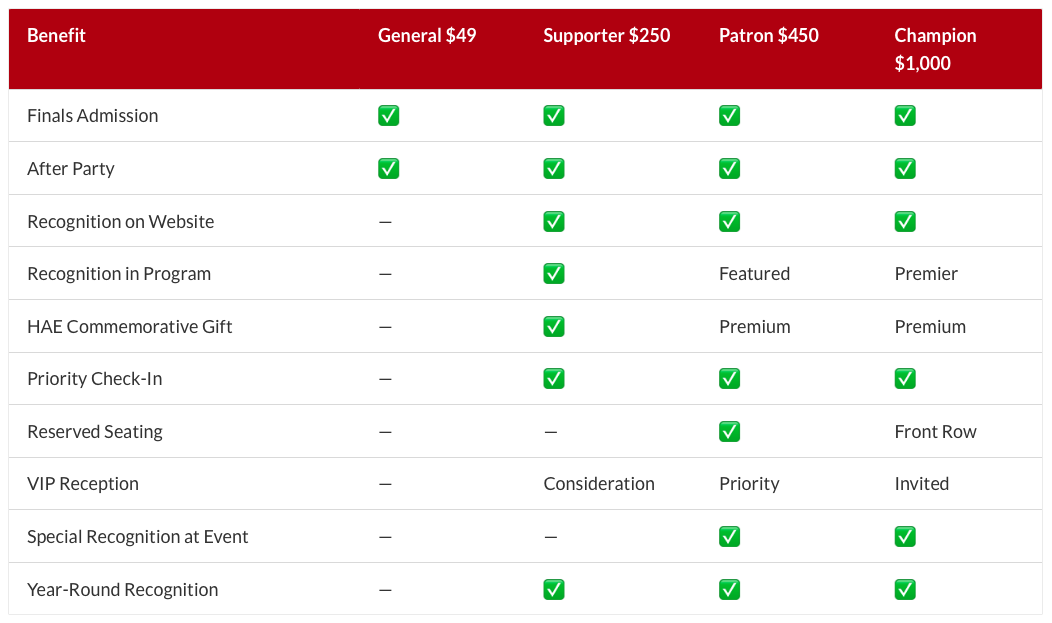Click the Consideration text in VIP Reception row
Screen dimensions: 1052x623
(x=598, y=484)
